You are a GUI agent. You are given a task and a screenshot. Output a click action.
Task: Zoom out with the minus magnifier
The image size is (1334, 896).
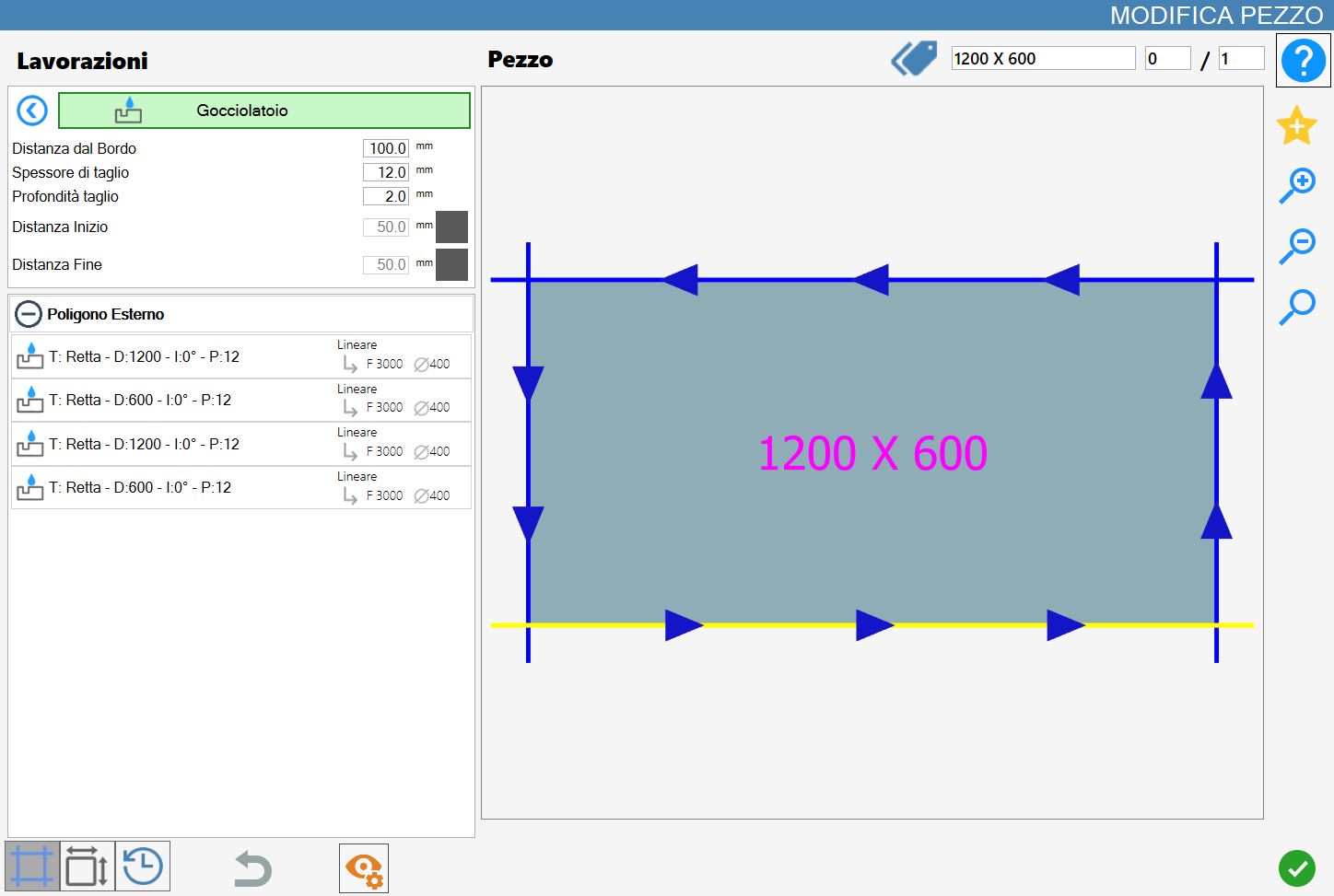[x=1297, y=246]
